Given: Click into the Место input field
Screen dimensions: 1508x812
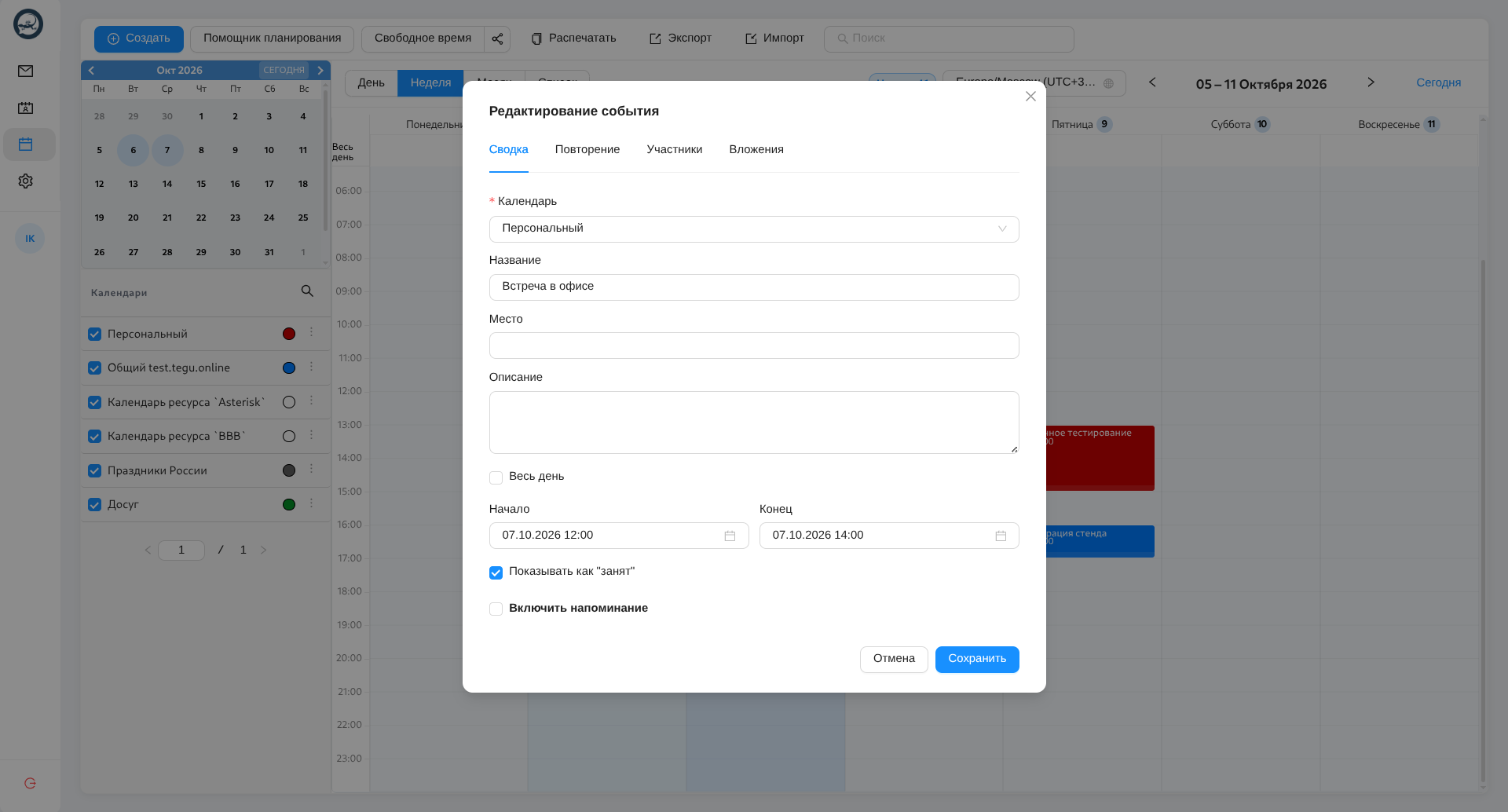Looking at the screenshot, I should pos(754,346).
